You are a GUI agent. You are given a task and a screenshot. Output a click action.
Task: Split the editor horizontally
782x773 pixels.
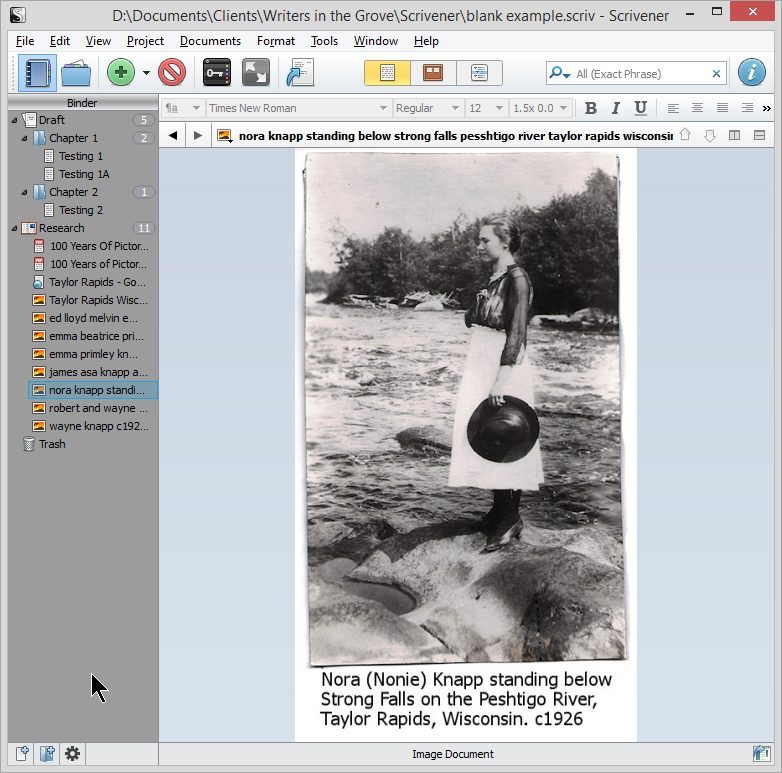click(x=760, y=135)
